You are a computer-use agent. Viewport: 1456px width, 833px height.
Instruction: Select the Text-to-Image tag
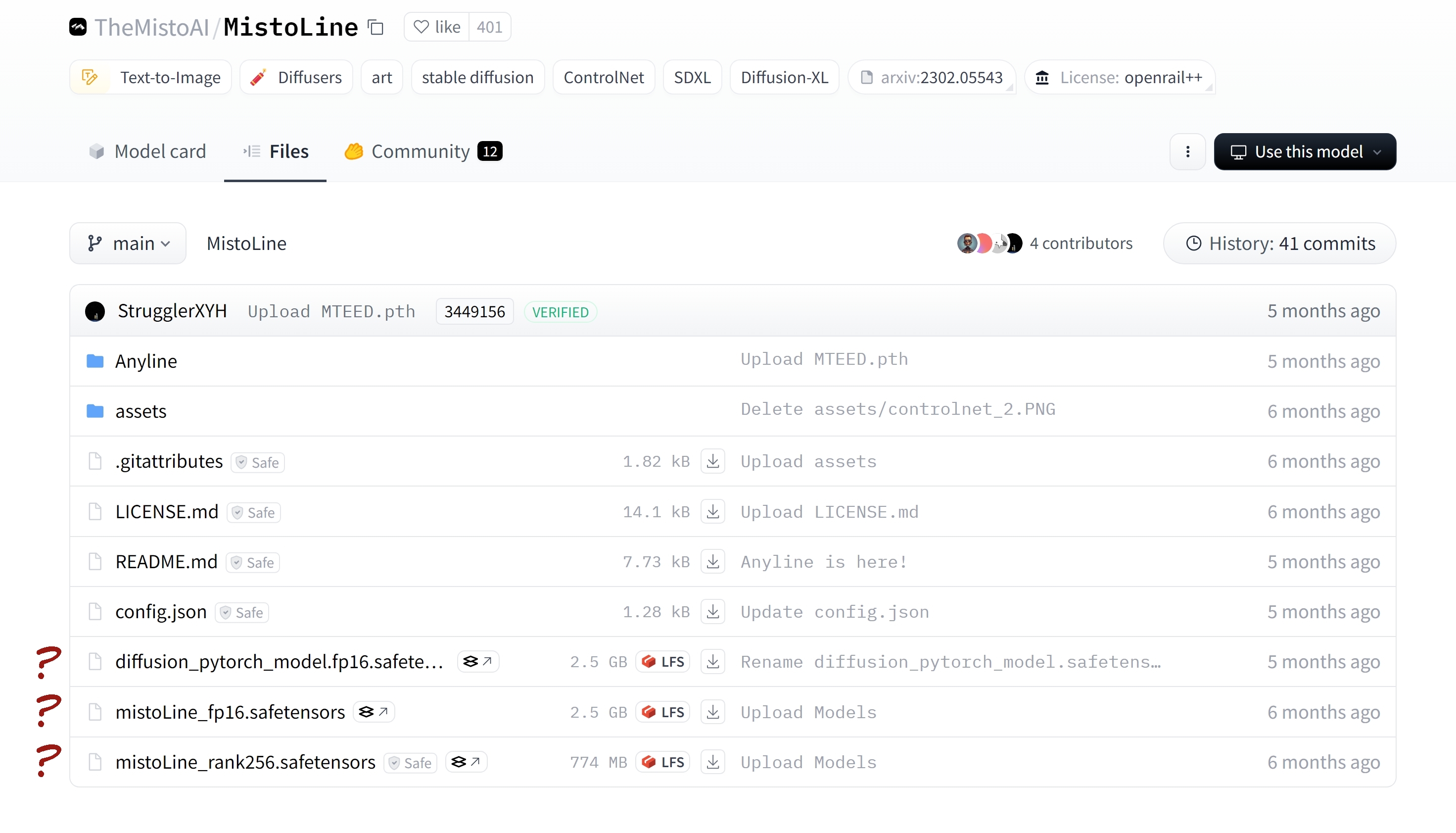[150, 77]
